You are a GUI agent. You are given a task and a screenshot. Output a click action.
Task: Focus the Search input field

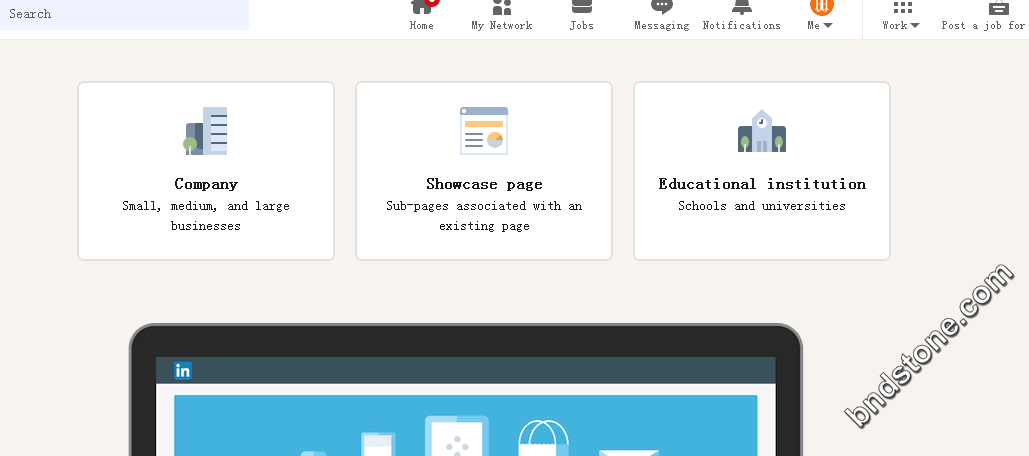[x=124, y=14]
